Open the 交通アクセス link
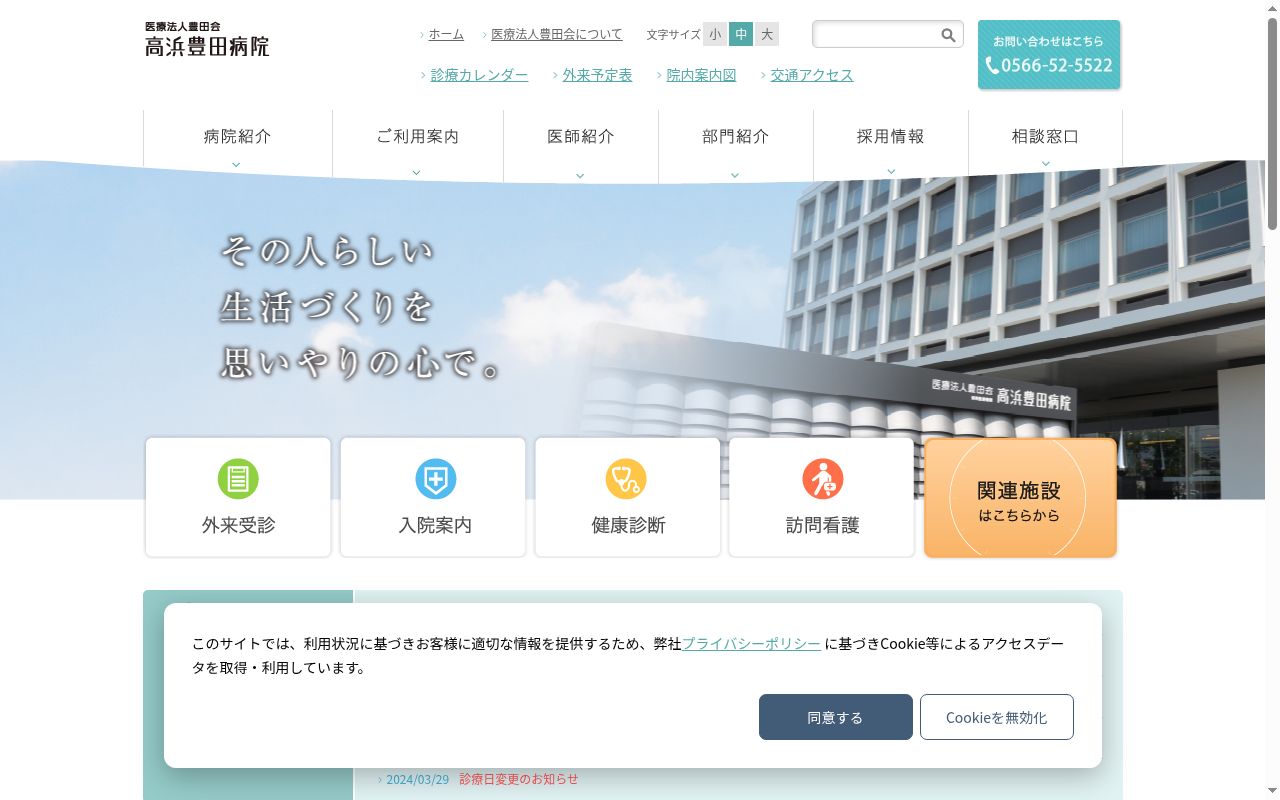The height and width of the screenshot is (800, 1280). coord(812,75)
